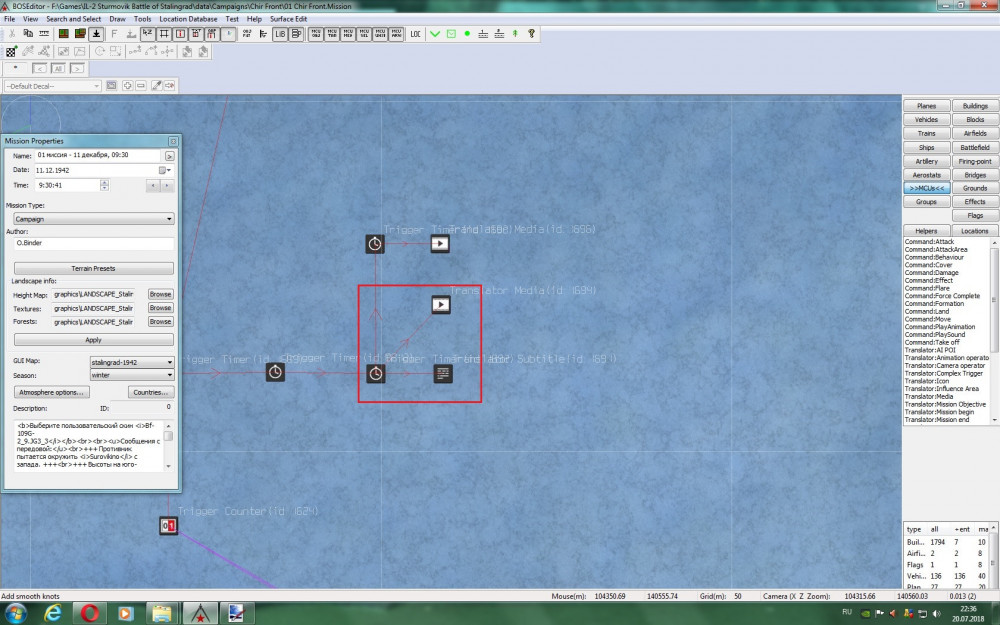Select the Translator Subtitle node icon
The image size is (1000, 625).
443,374
